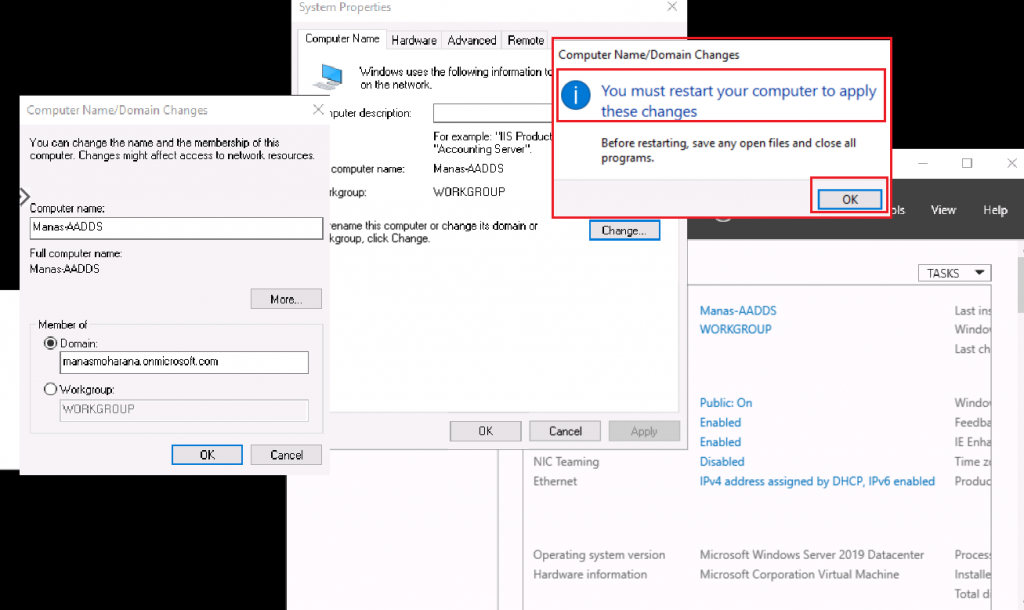The height and width of the screenshot is (610, 1024).
Task: Click the Public: On firewall link
Action: click(x=726, y=403)
